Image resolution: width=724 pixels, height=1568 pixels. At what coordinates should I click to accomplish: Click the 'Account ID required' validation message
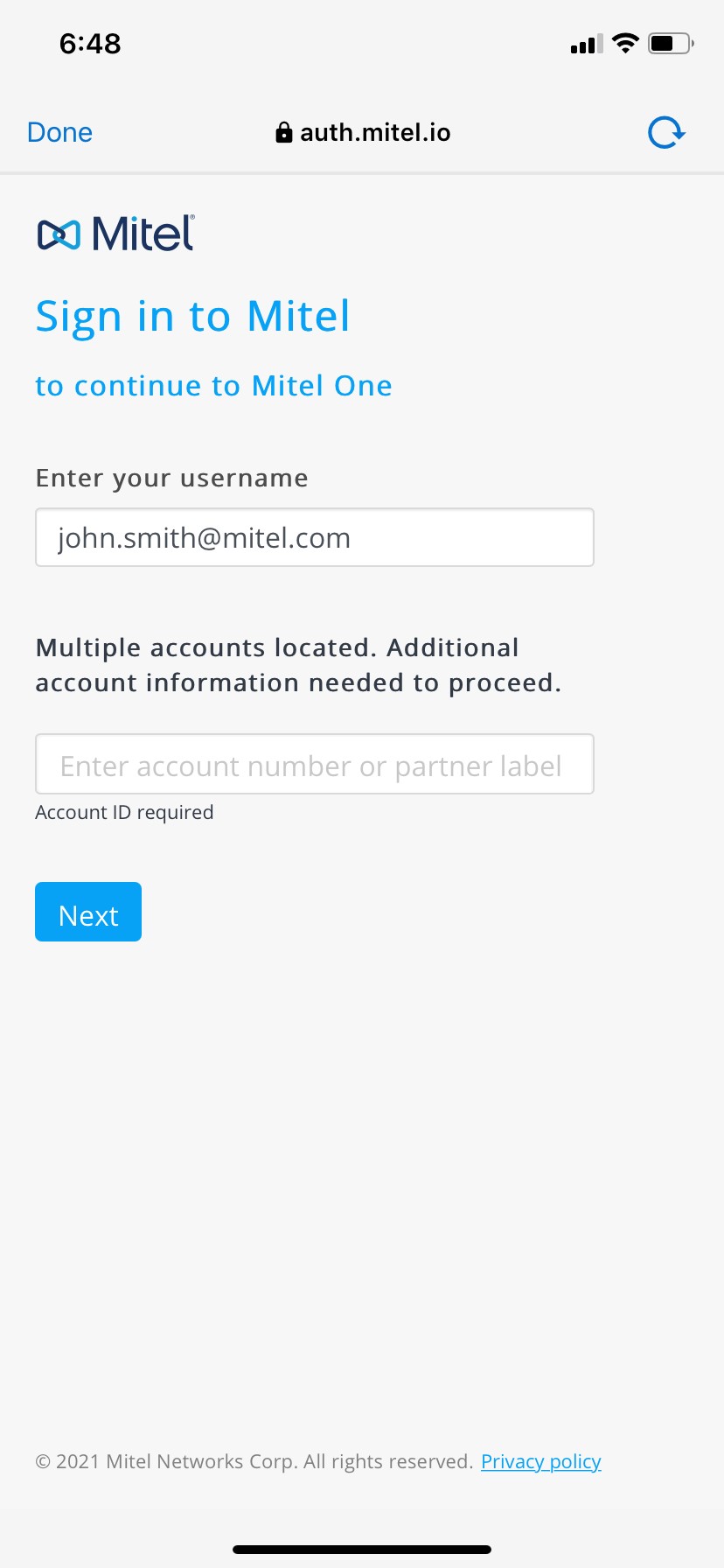[124, 812]
